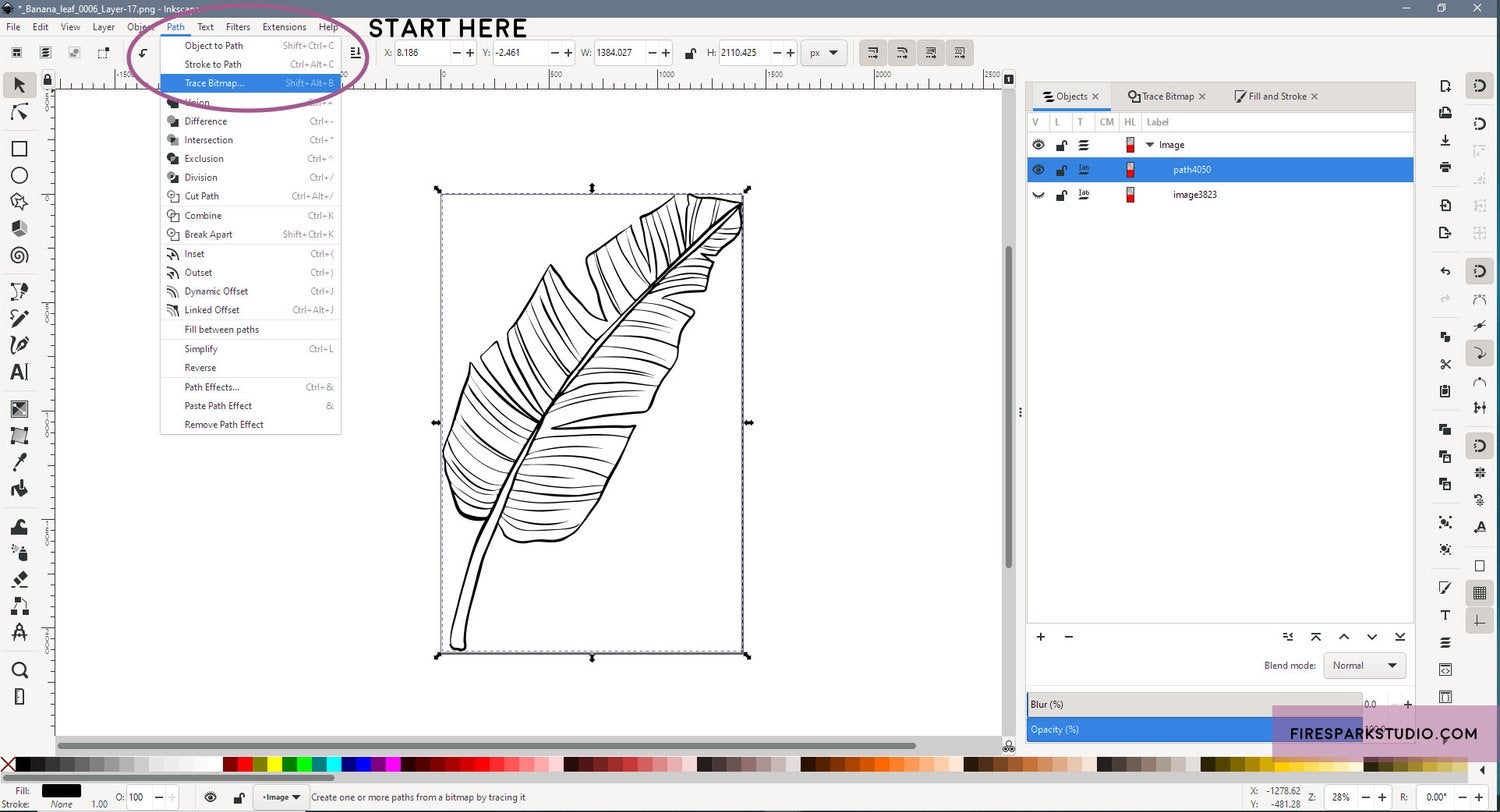Open the Blend mode dropdown
This screenshot has width=1500, height=812.
point(1364,665)
